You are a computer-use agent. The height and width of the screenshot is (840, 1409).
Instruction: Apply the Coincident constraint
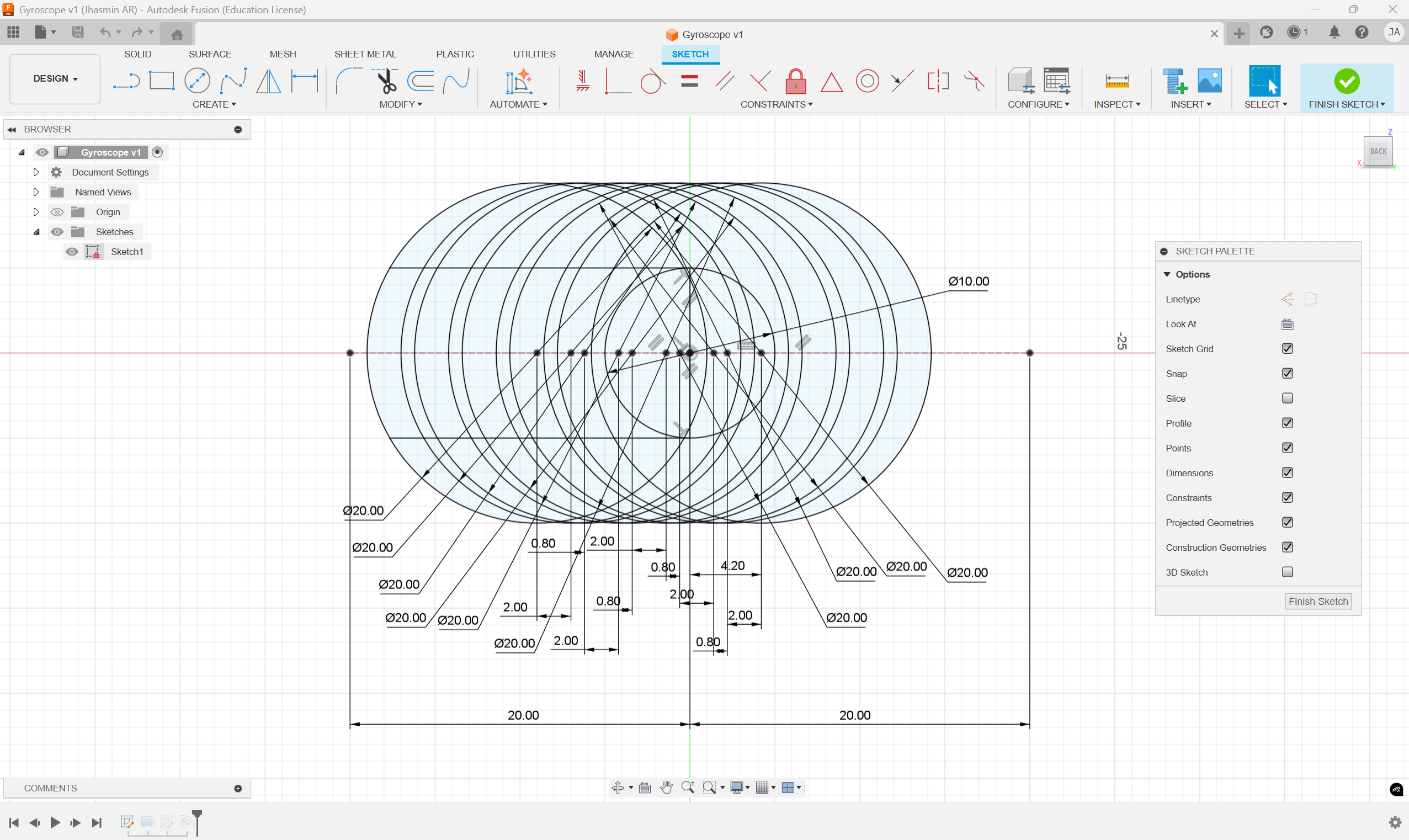[618, 81]
